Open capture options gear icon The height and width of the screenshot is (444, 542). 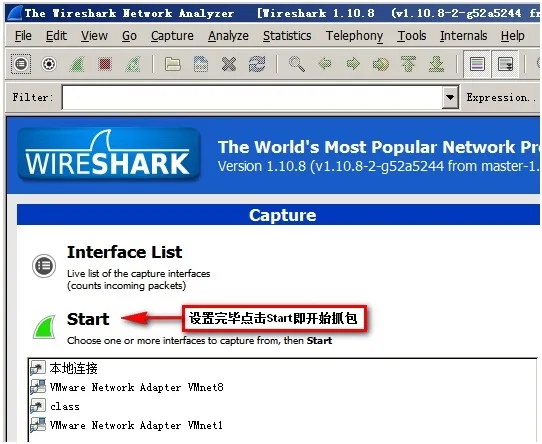pyautogui.click(x=49, y=64)
